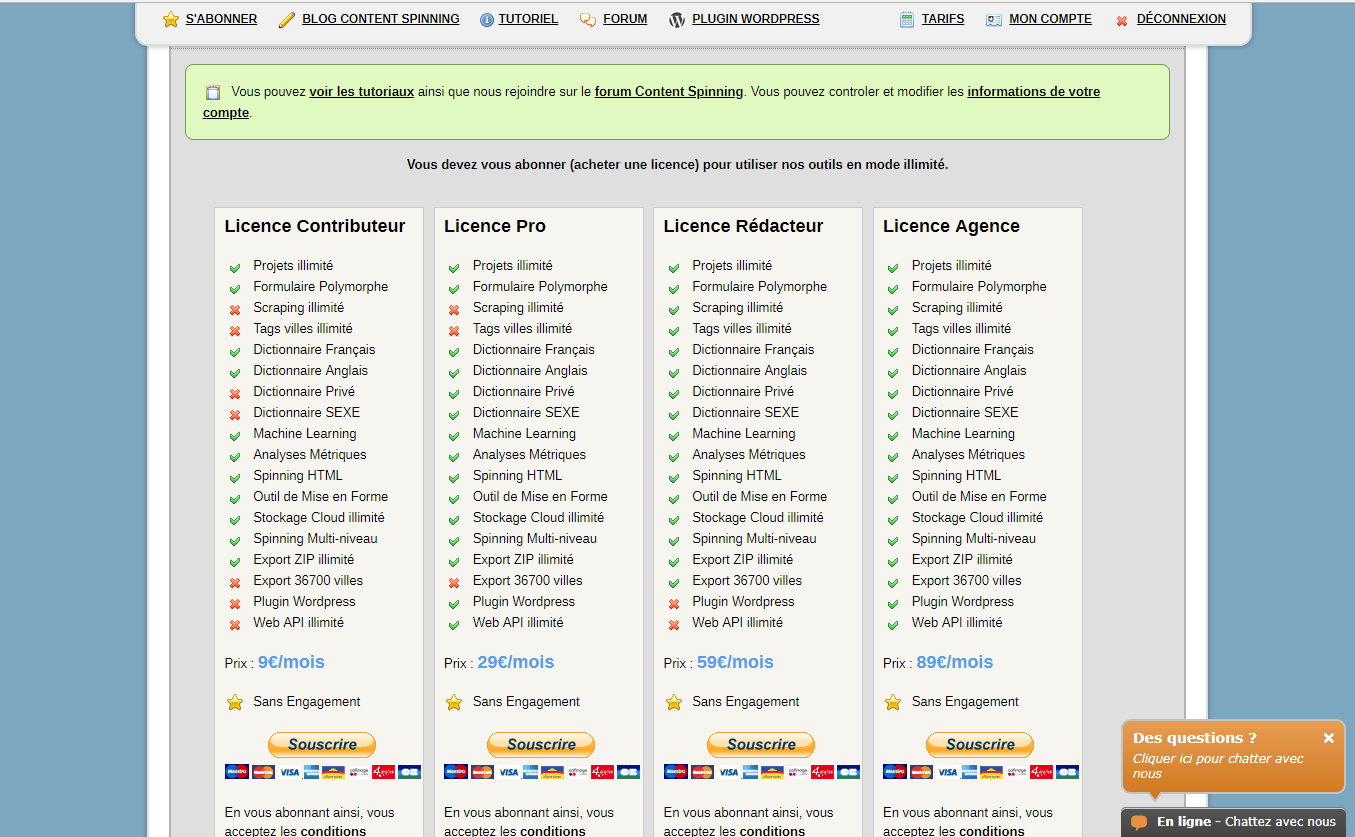The width and height of the screenshot is (1355, 837).
Task: Click the red cross for Rédacteur Plugin Wordpress
Action: (674, 603)
